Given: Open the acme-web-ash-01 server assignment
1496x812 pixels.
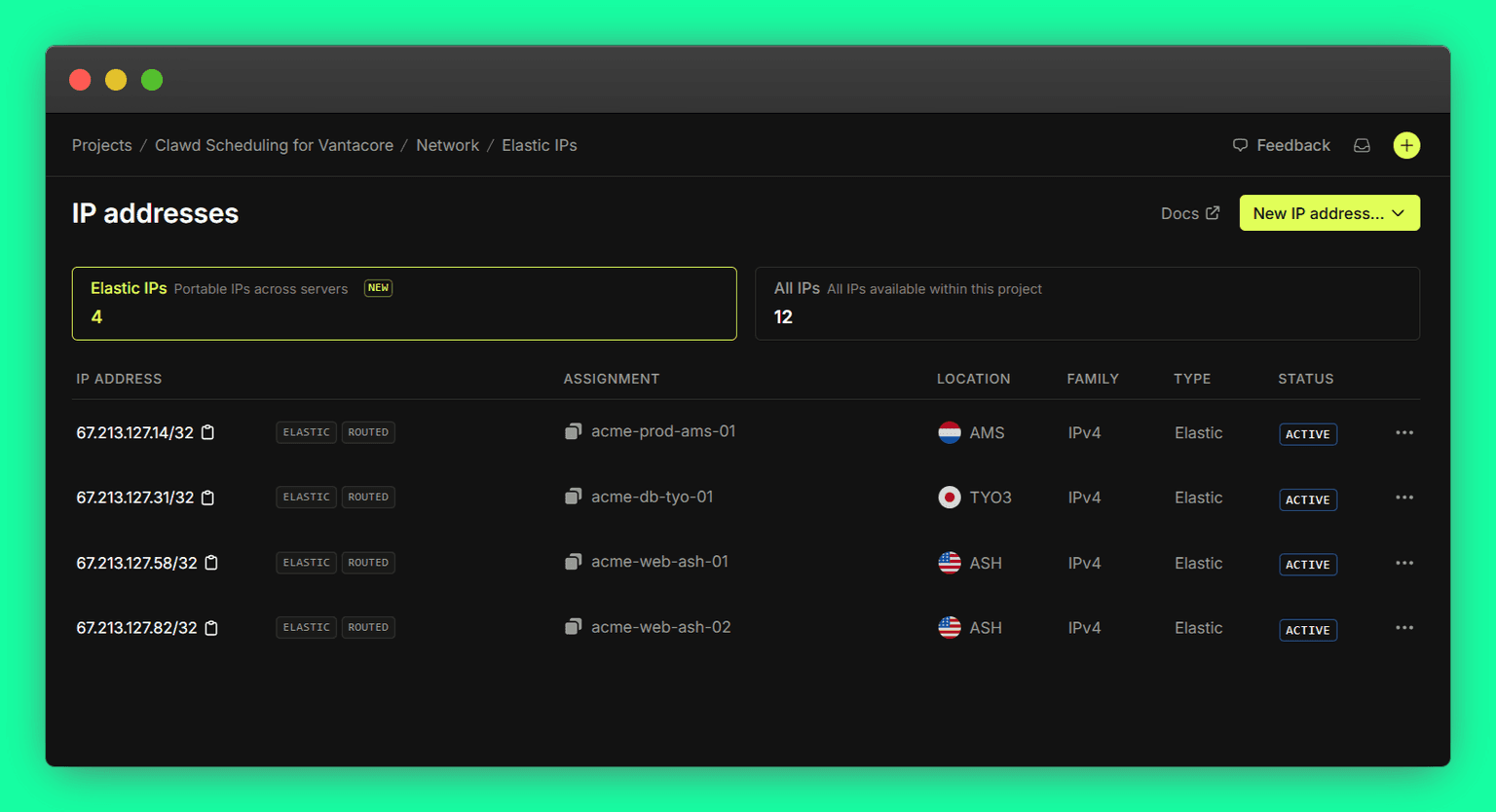Looking at the screenshot, I should [x=659, y=562].
